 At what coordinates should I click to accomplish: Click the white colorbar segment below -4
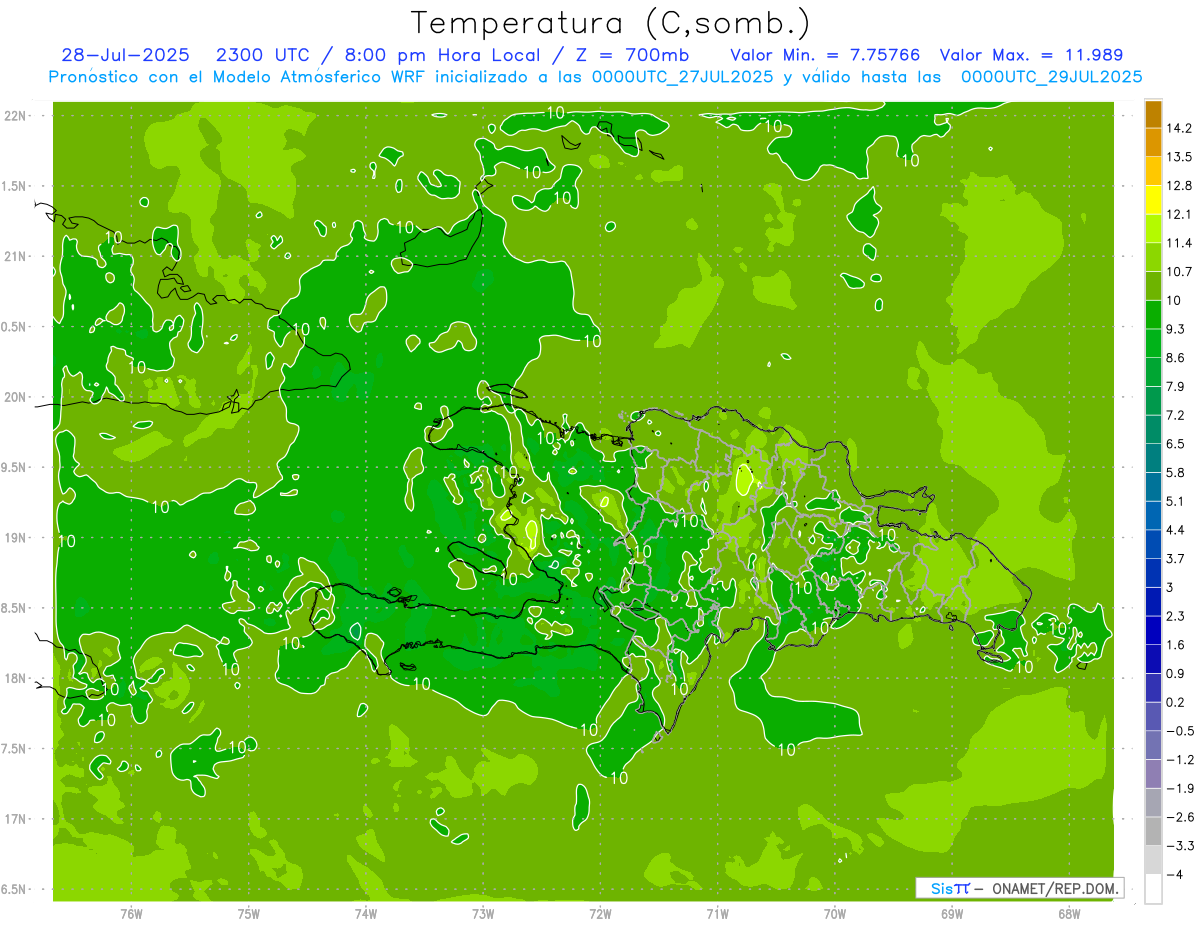1153,888
